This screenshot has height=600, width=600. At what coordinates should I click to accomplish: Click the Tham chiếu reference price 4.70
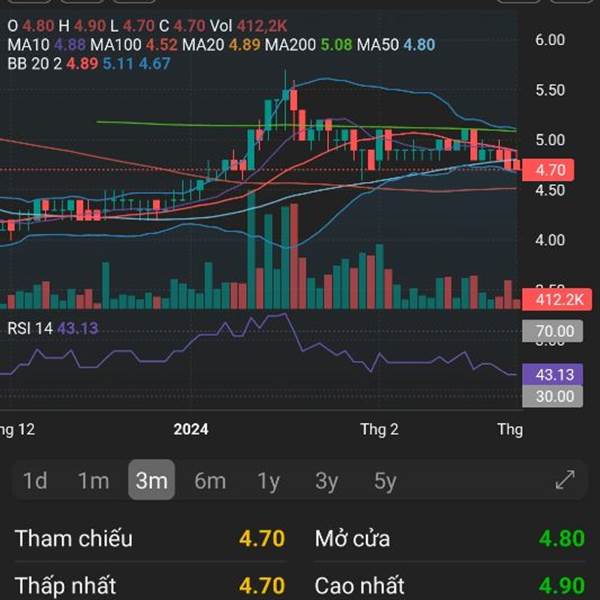point(262,538)
